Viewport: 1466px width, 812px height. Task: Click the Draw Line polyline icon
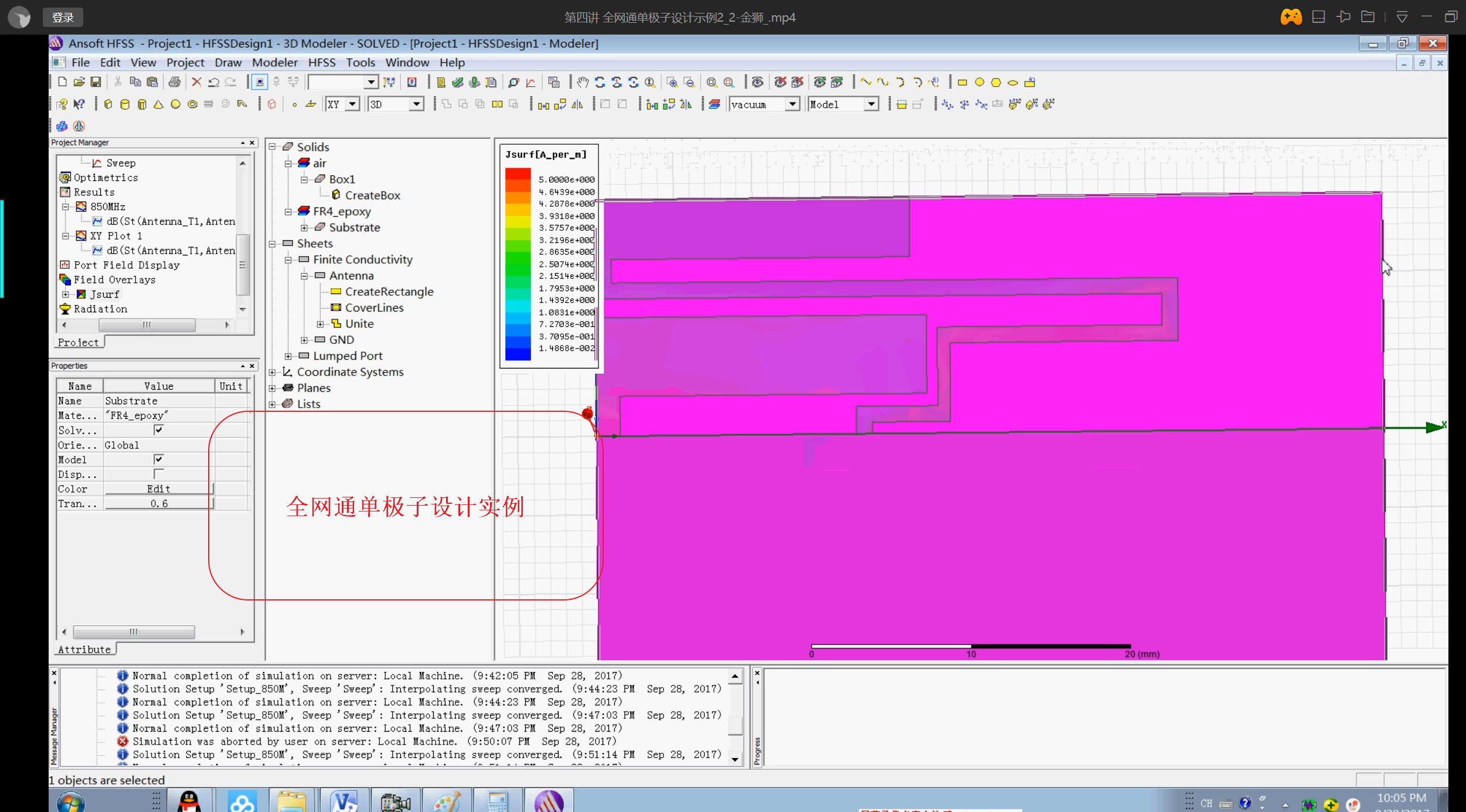point(866,82)
